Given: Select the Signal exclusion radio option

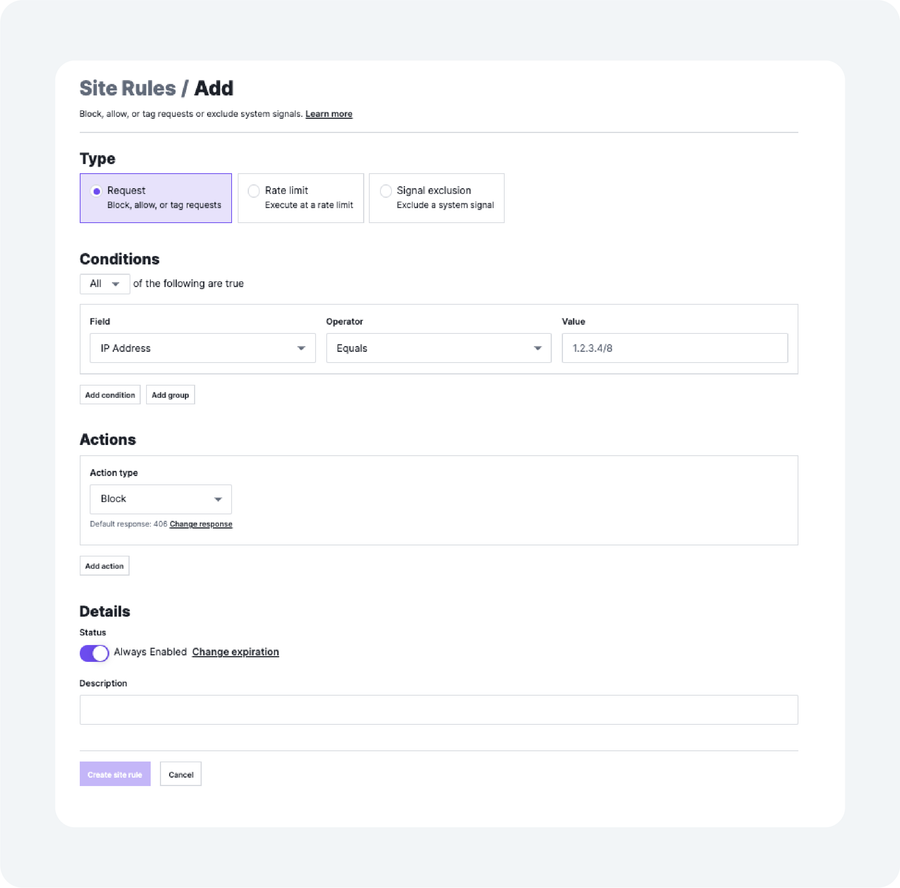Looking at the screenshot, I should [386, 191].
